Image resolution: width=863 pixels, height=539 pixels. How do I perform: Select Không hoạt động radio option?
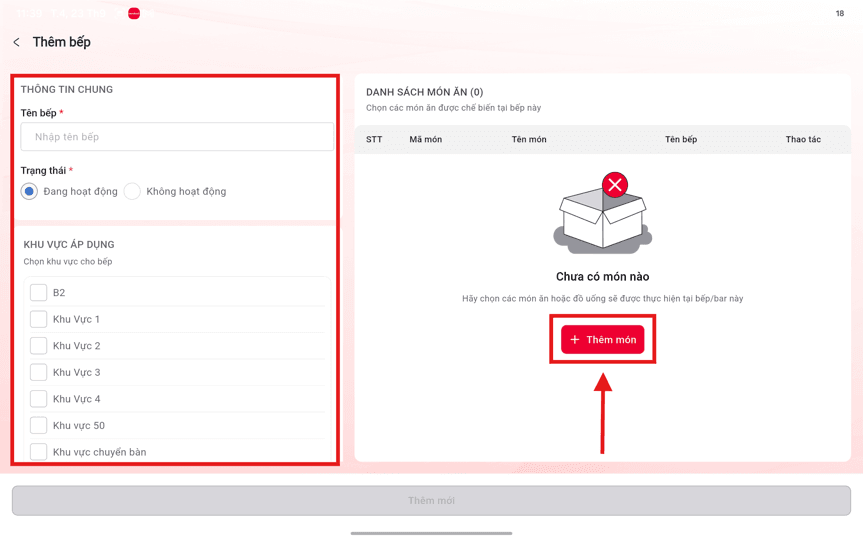pyautogui.click(x=132, y=192)
